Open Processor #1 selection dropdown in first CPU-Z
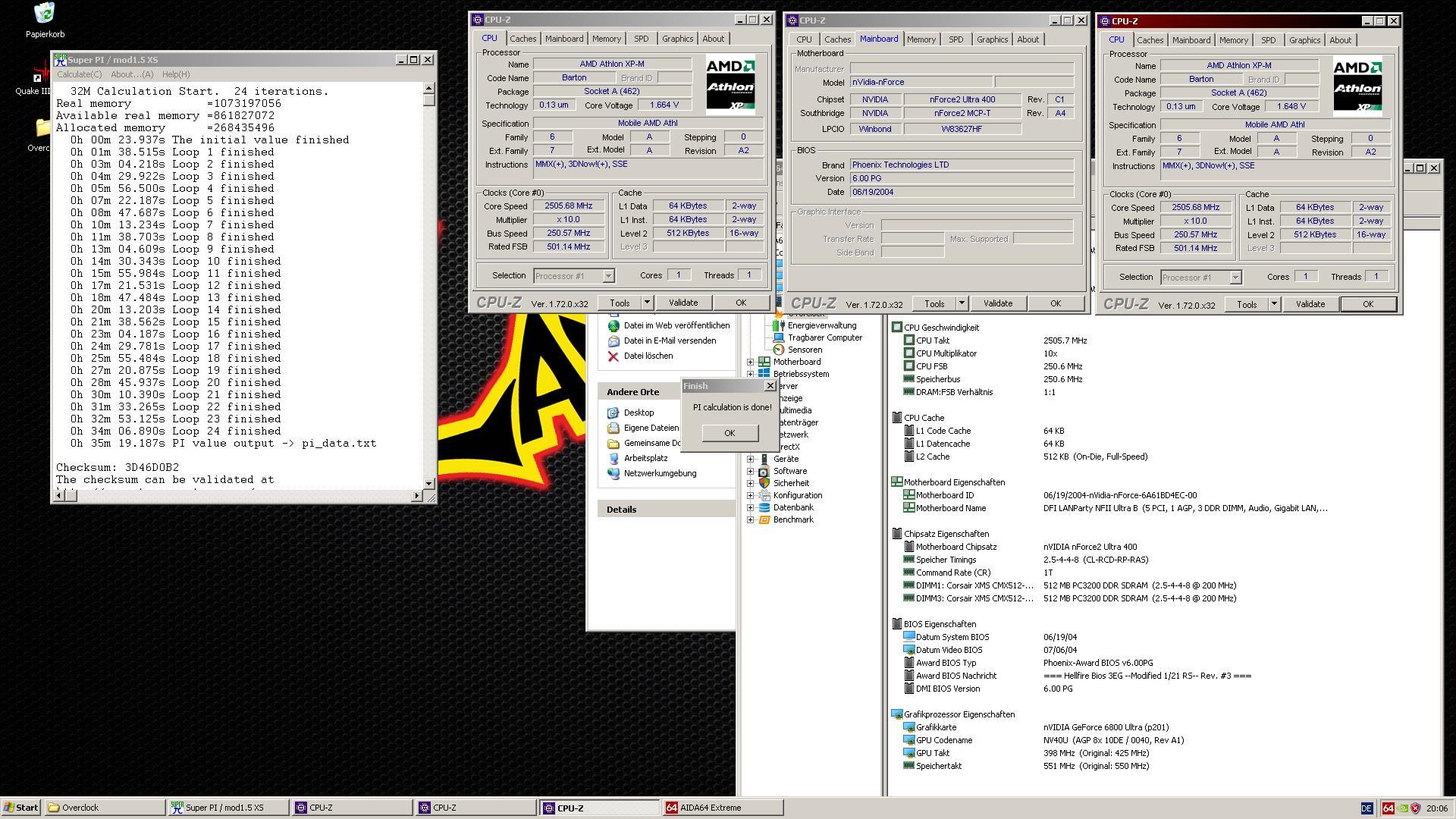The height and width of the screenshot is (819, 1456). pyautogui.click(x=608, y=276)
